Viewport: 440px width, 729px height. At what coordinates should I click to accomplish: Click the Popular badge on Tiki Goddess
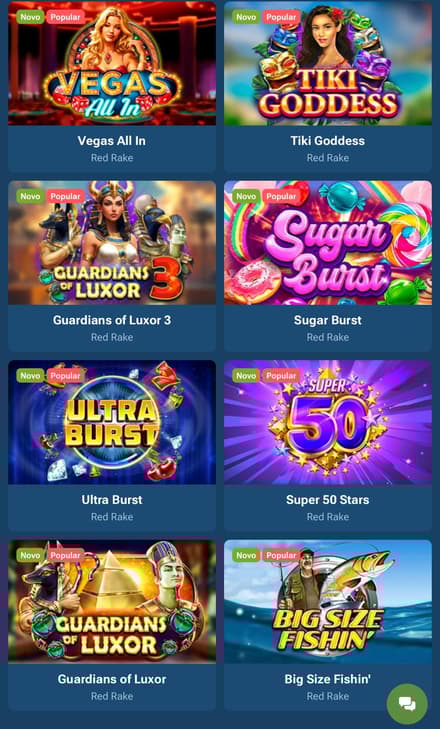[281, 17]
